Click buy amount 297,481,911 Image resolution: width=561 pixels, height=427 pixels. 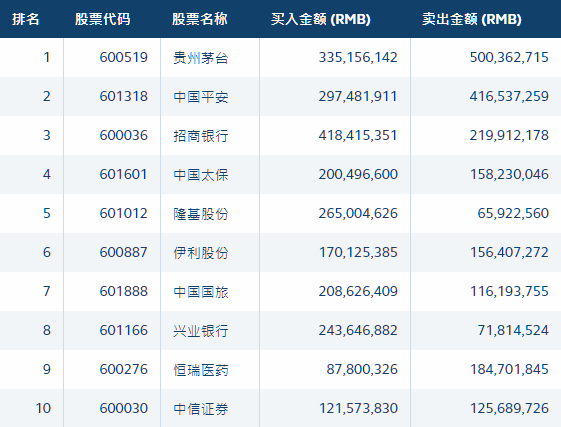coord(358,96)
